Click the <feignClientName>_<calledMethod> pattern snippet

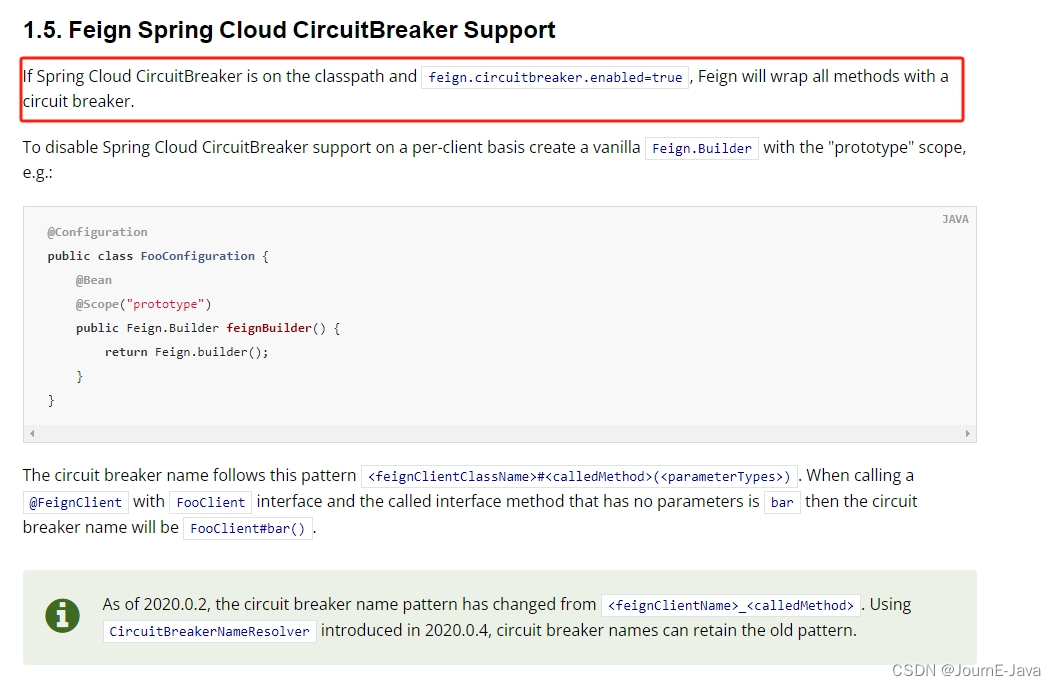tap(732, 604)
